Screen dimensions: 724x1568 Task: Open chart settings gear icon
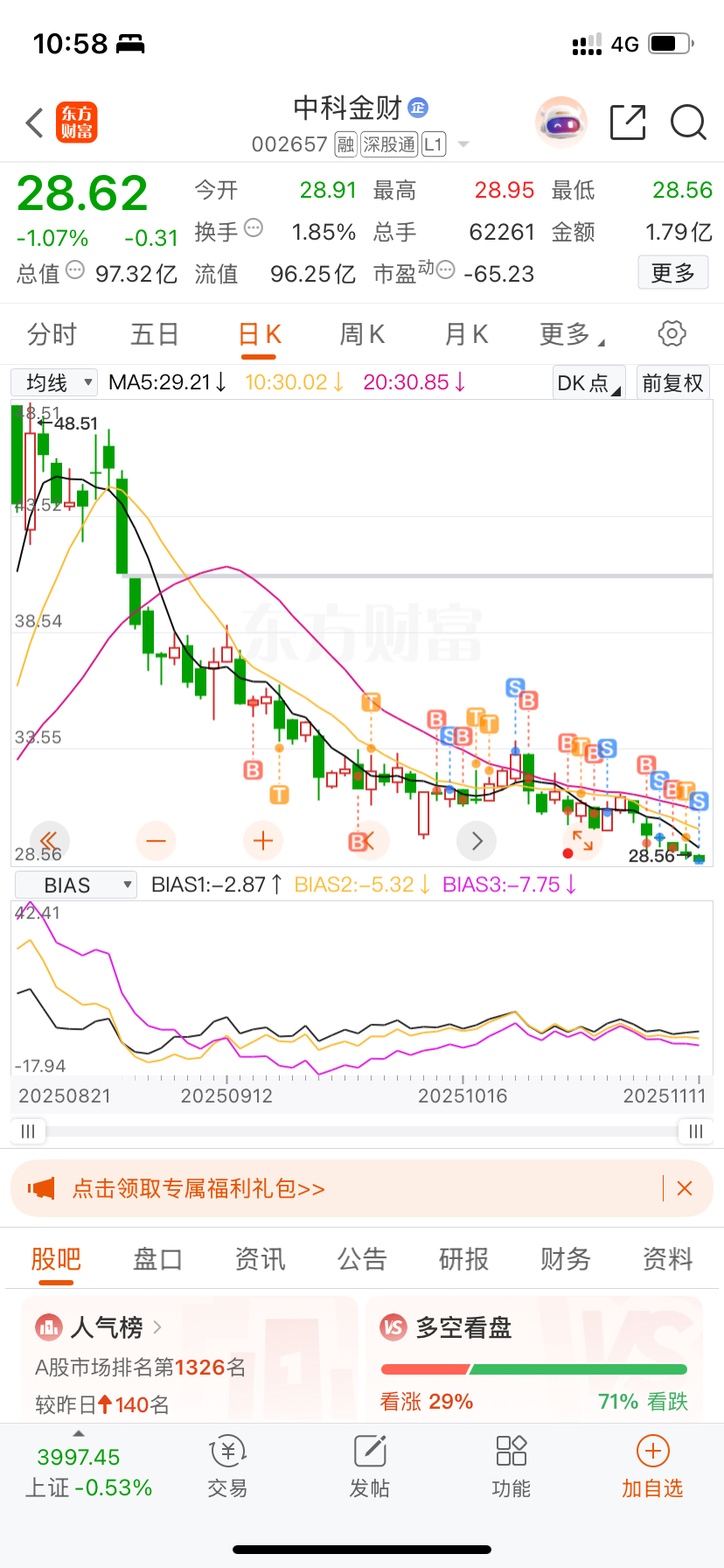click(x=672, y=333)
